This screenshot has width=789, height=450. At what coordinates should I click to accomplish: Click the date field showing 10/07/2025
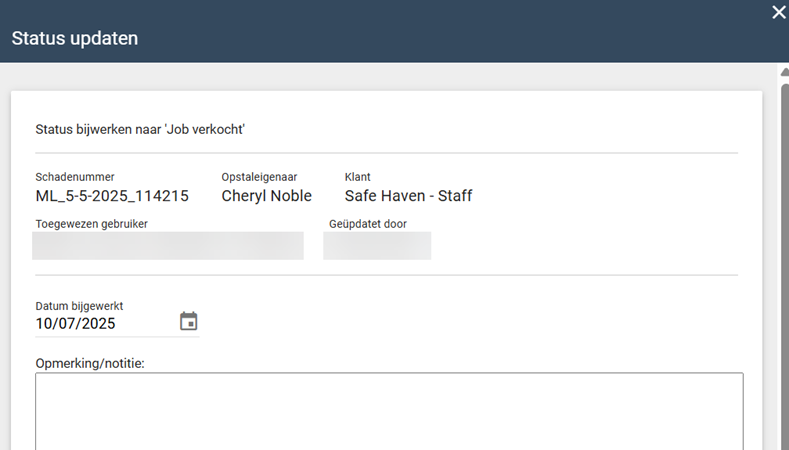100,323
